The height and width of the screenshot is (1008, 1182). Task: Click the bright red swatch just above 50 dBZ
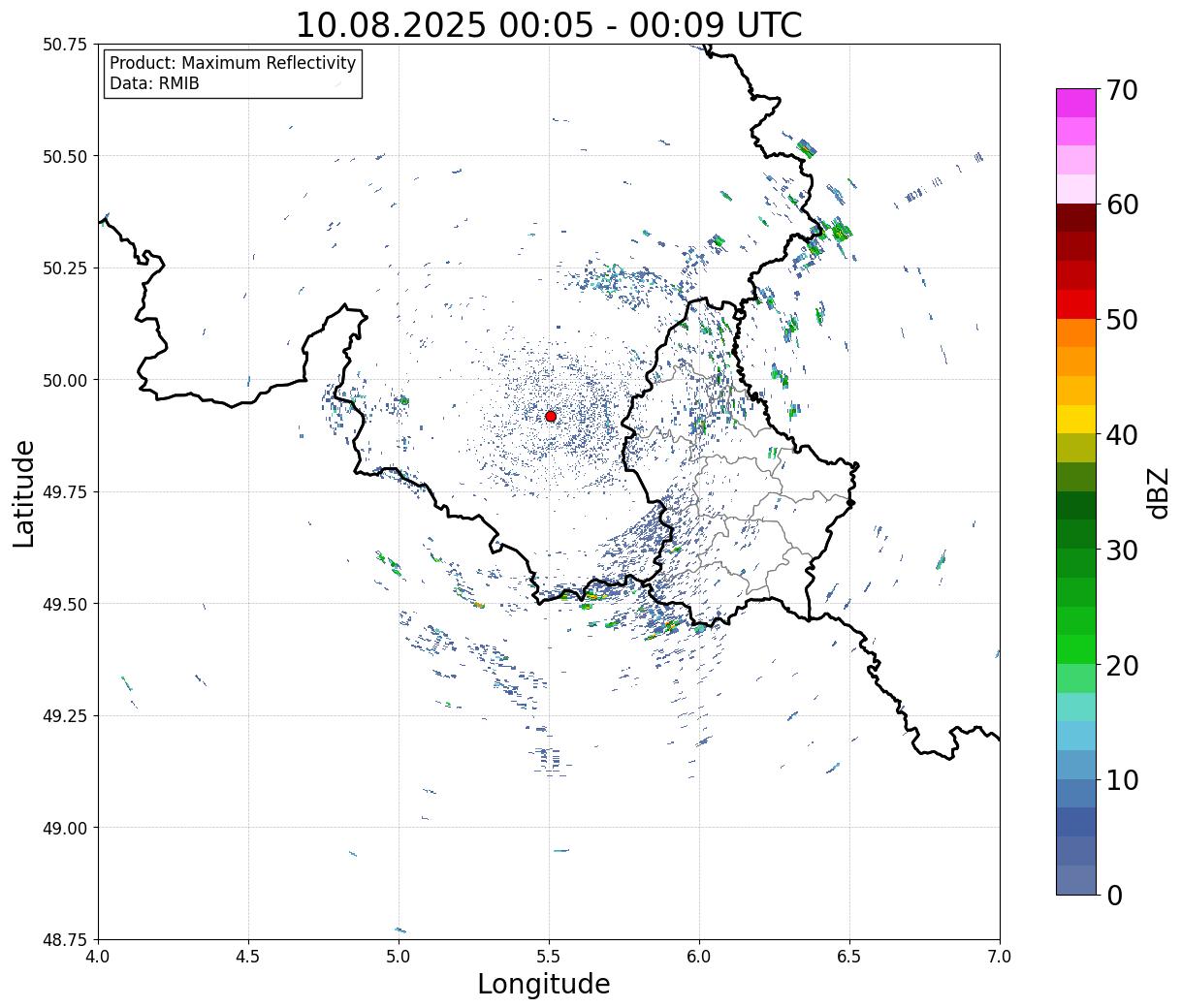pyautogui.click(x=1076, y=304)
